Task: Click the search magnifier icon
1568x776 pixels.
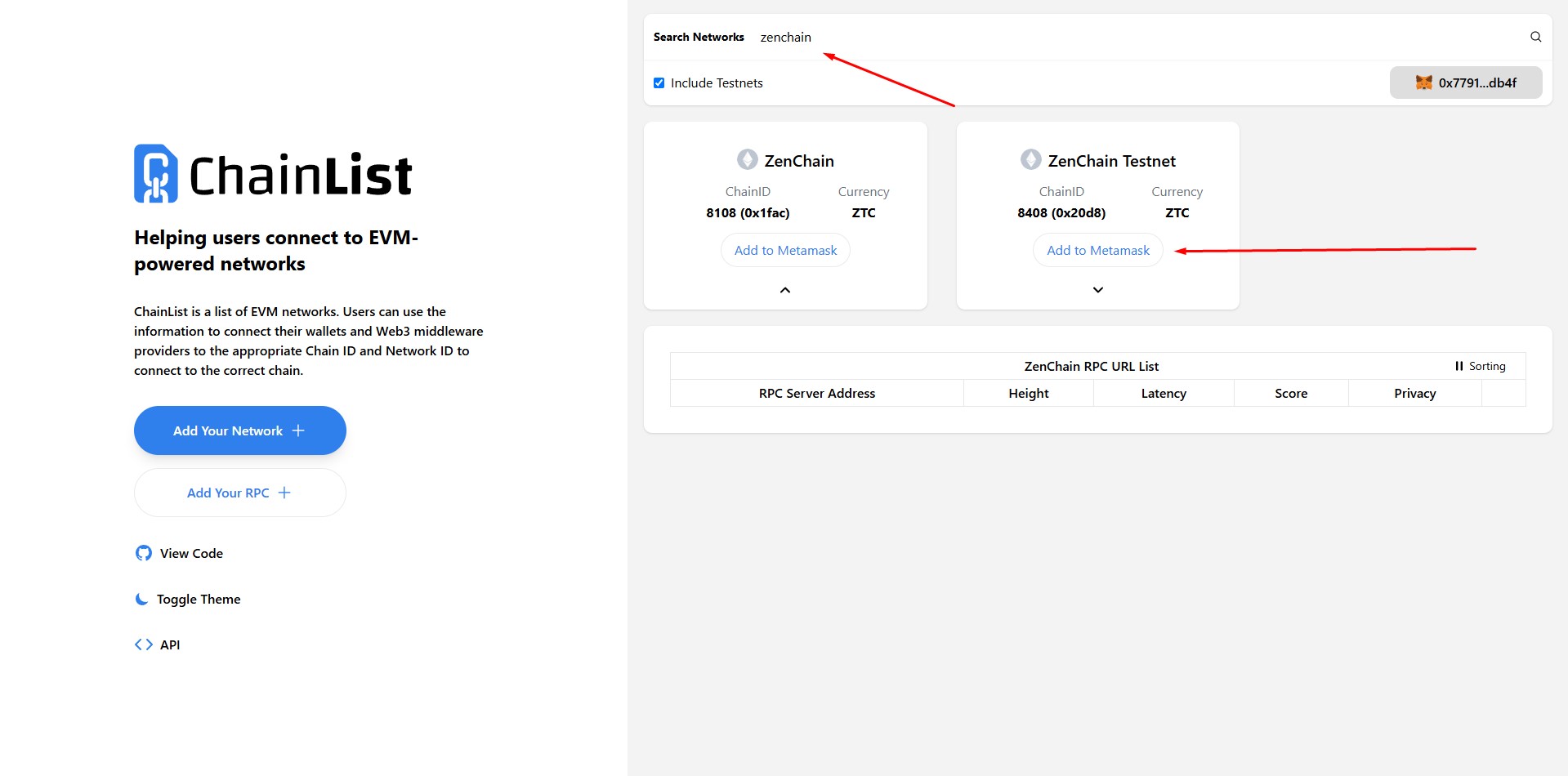Action: (x=1535, y=37)
